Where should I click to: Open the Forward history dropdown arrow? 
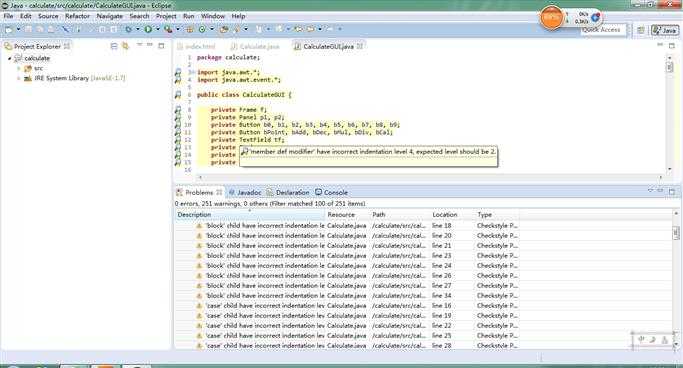pyautogui.click(x=320, y=29)
